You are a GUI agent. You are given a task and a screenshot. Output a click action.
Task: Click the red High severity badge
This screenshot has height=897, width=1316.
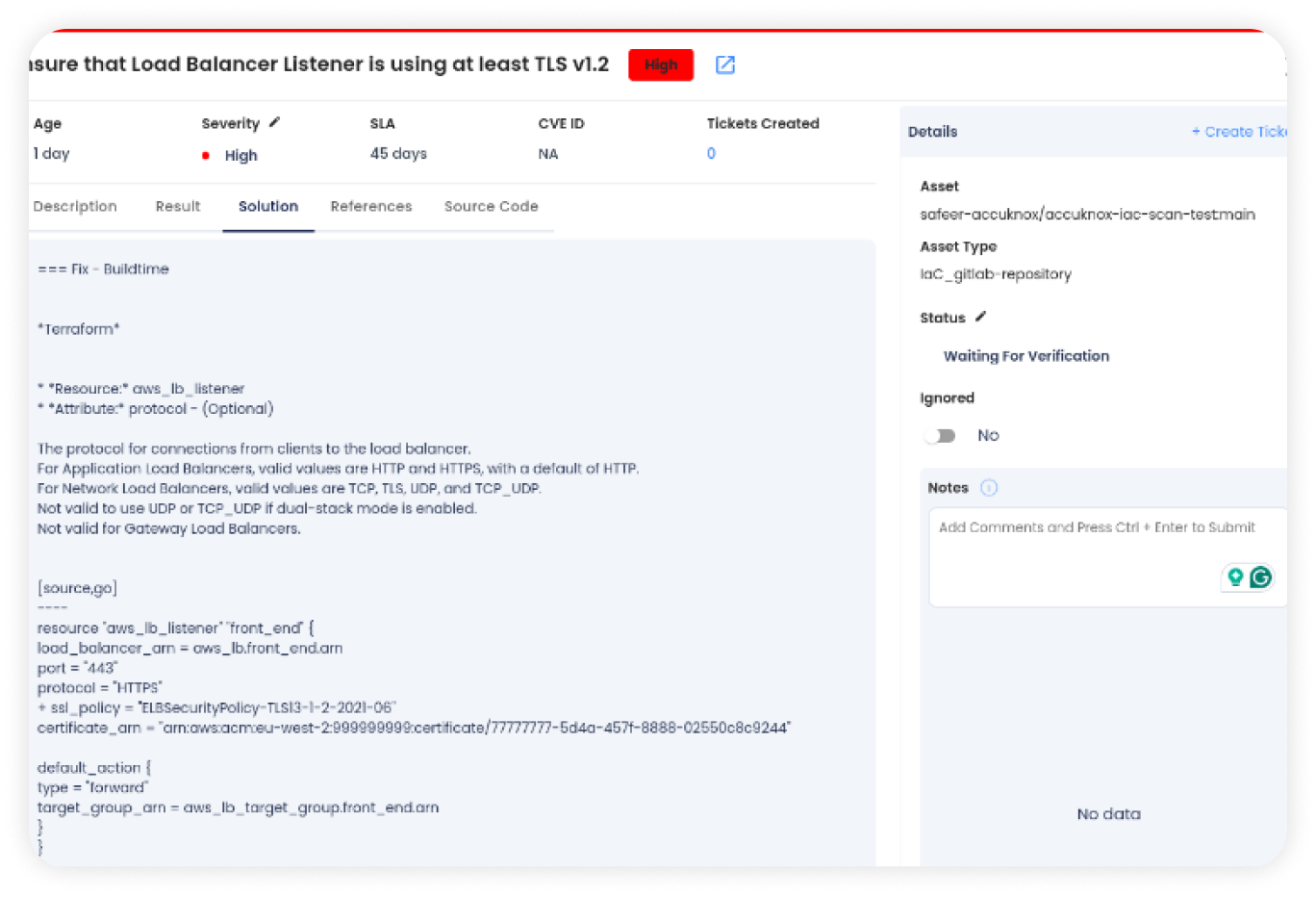661,64
